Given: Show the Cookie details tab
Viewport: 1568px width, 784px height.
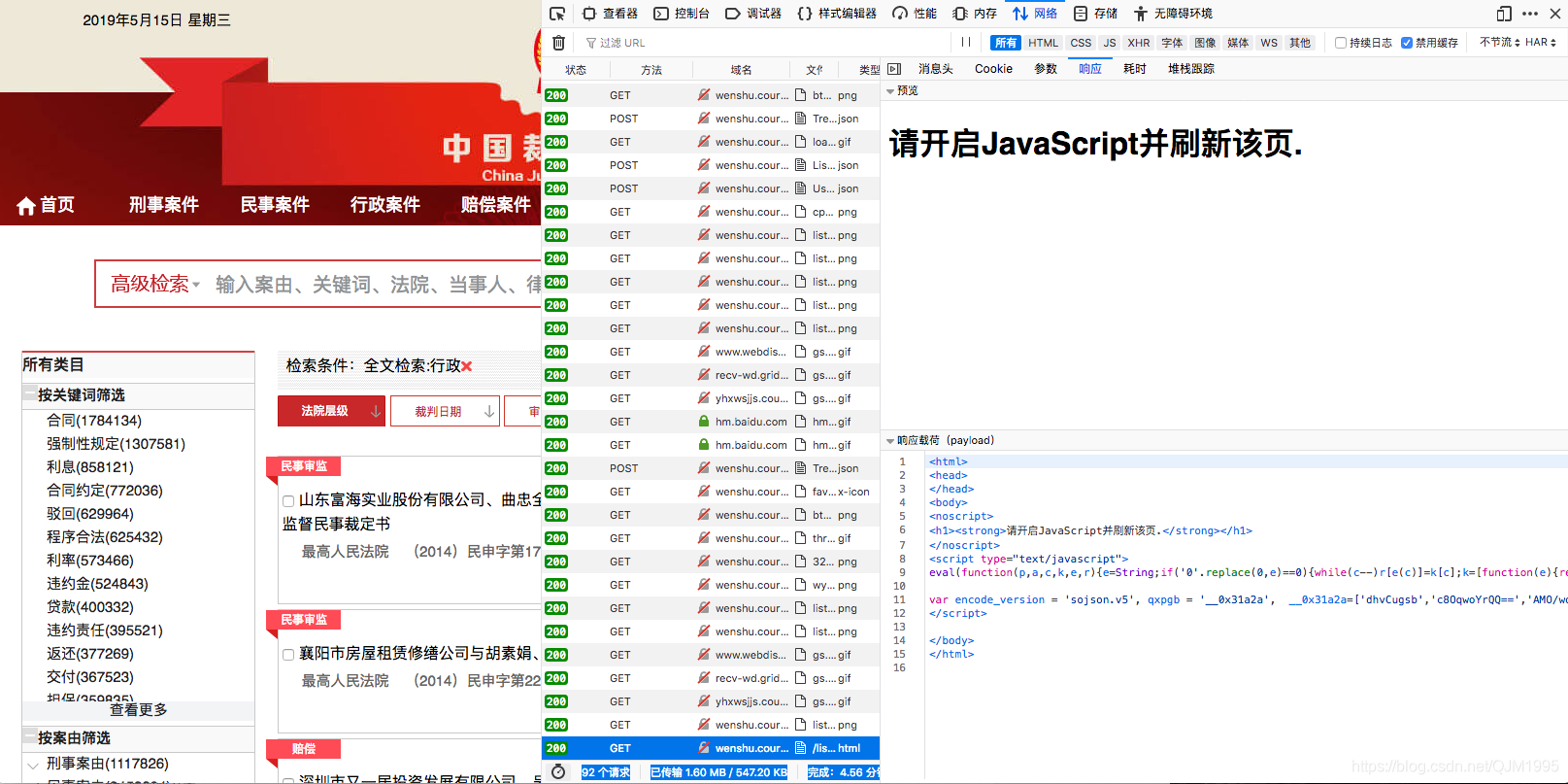Looking at the screenshot, I should click(x=993, y=69).
